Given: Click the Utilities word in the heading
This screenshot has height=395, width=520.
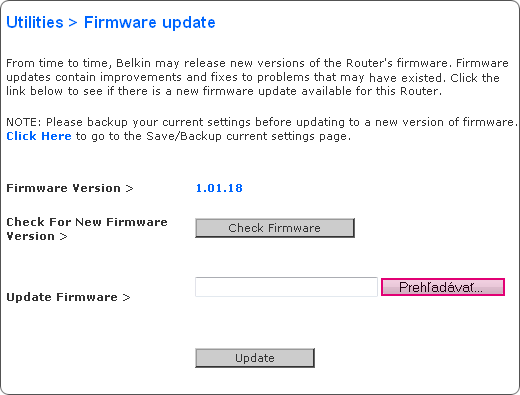Looking at the screenshot, I should tap(35, 23).
